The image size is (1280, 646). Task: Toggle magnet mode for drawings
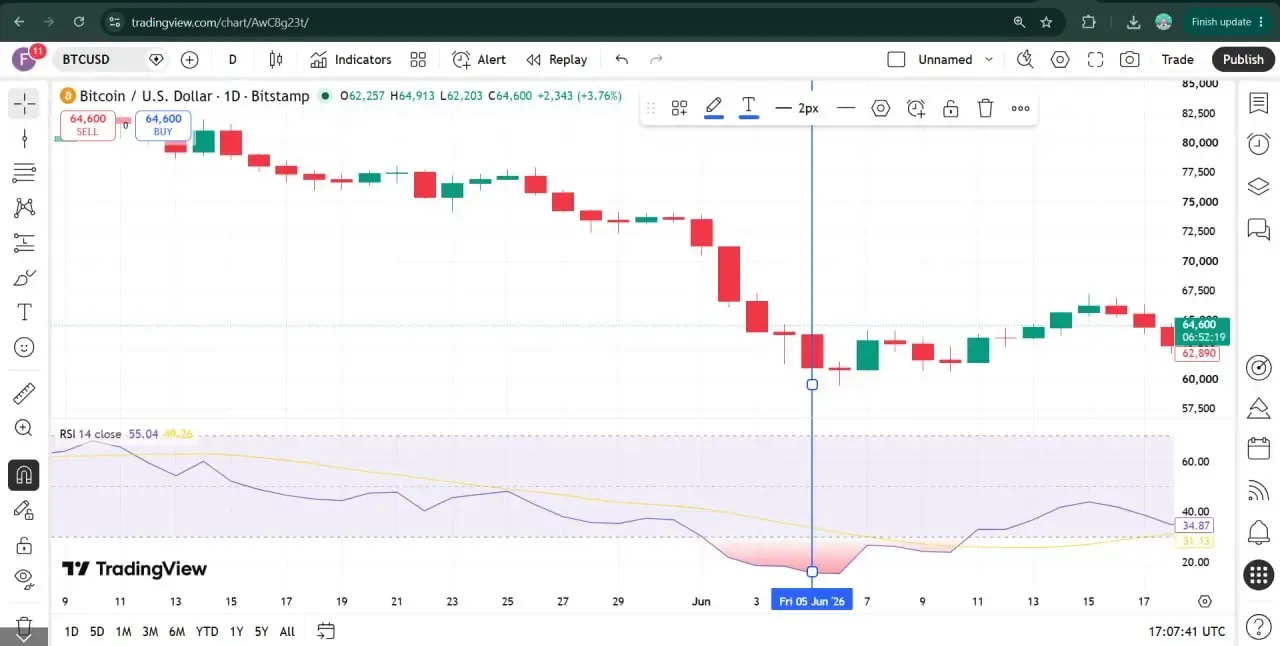pos(24,475)
